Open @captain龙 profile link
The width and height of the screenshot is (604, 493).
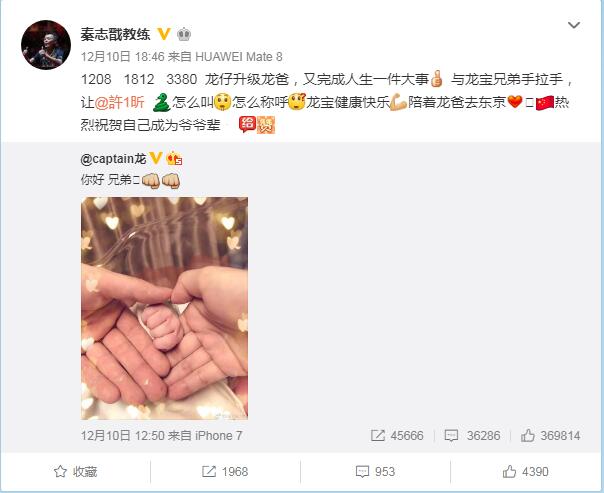(x=113, y=158)
